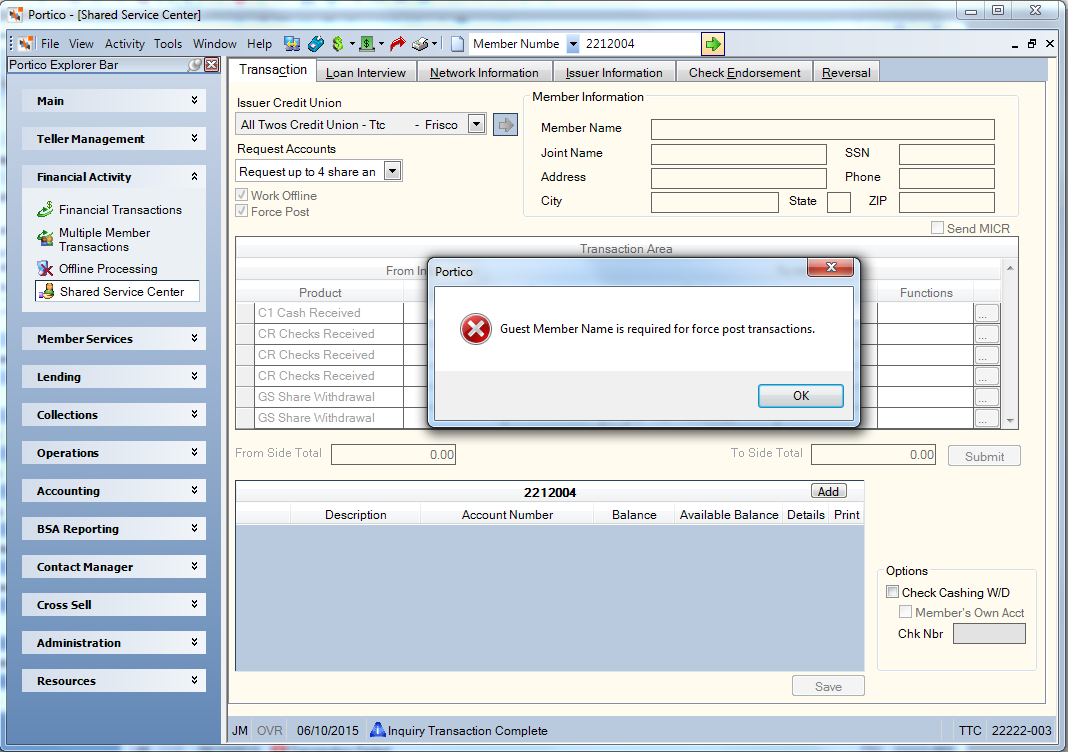1068x752 pixels.
Task: Open Offline Processing in sidebar
Action: click(97, 269)
